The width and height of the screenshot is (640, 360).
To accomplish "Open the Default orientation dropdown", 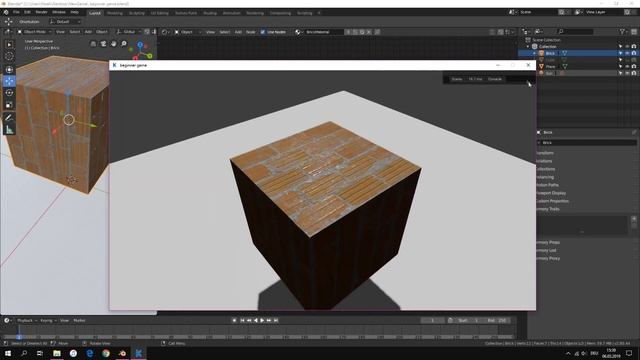I will (64, 22).
